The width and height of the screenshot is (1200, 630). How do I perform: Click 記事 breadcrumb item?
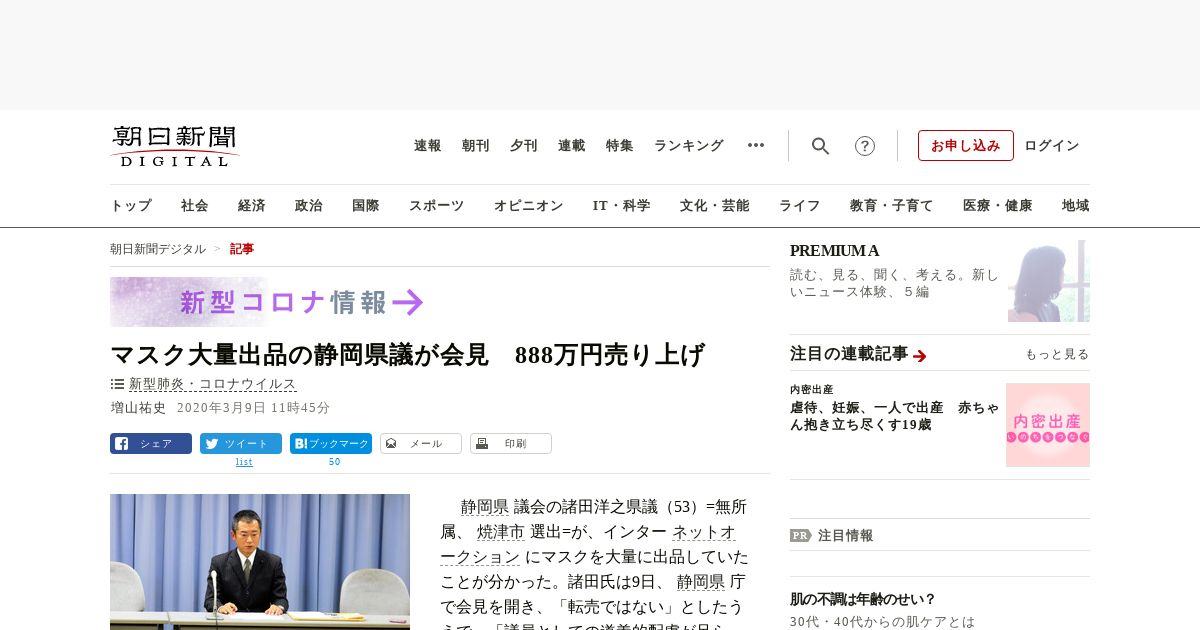click(242, 249)
